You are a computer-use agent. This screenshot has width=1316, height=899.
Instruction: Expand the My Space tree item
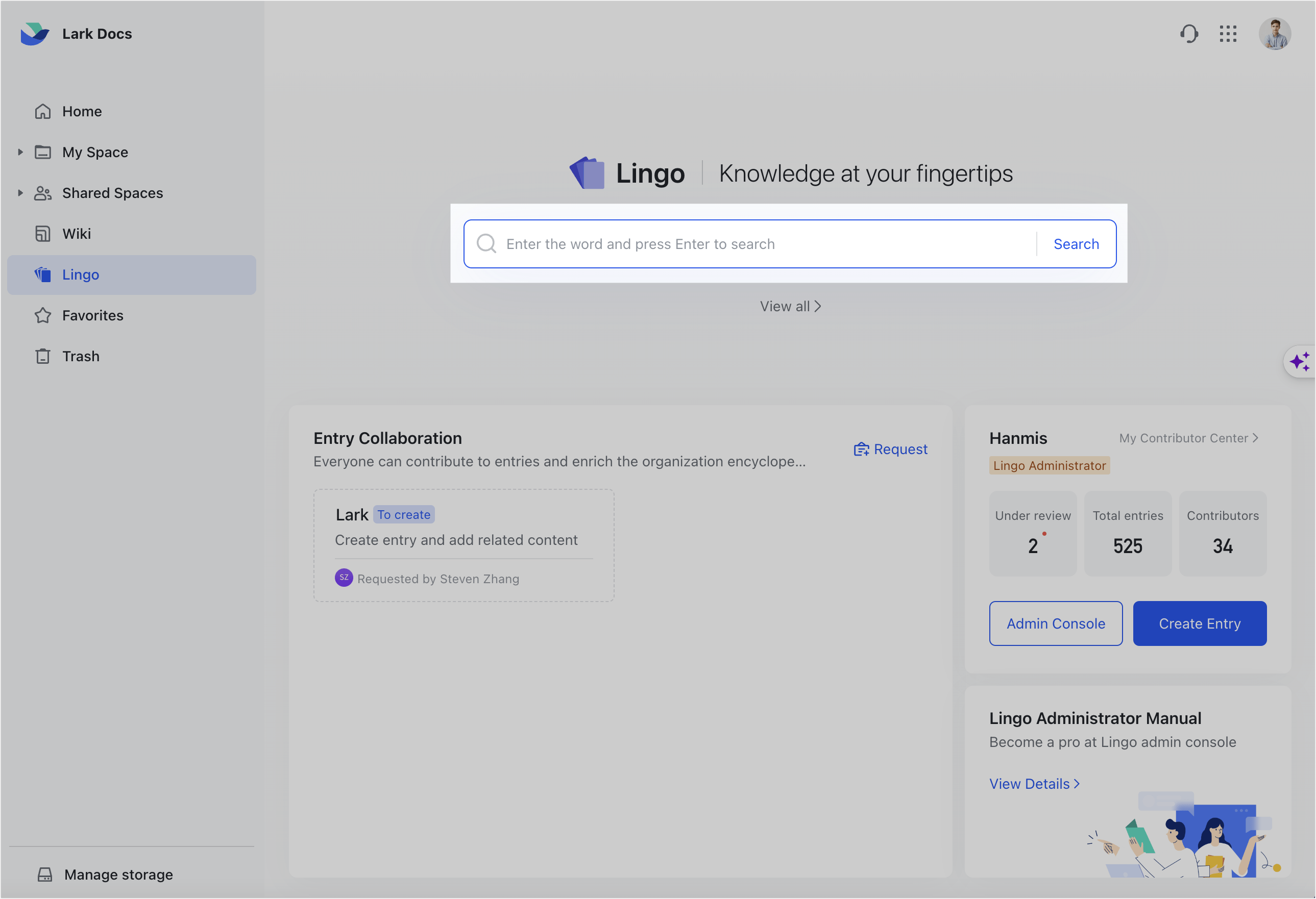tap(21, 152)
